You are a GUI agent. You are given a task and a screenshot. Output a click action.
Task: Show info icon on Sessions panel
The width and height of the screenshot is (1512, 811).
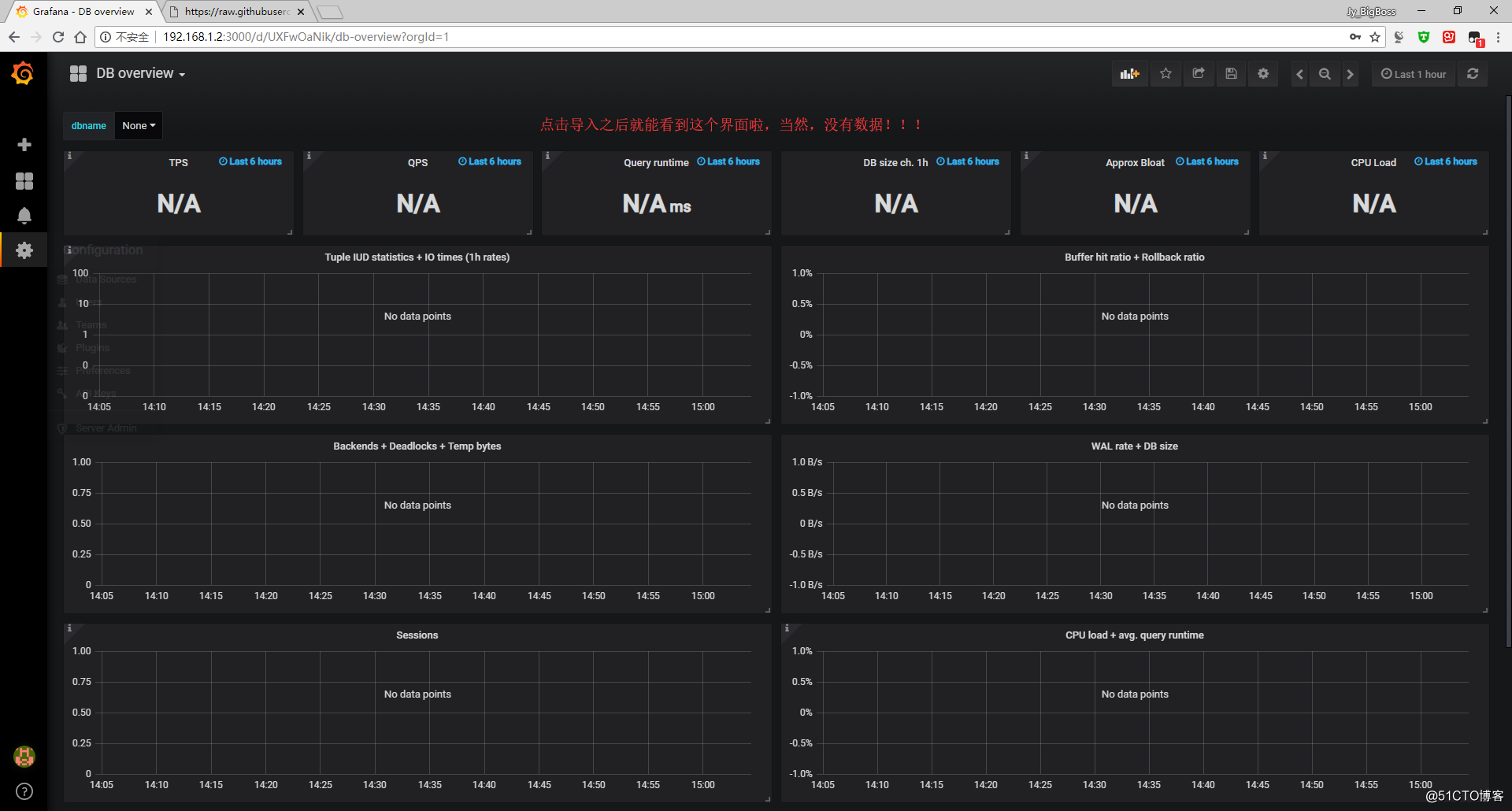tap(69, 628)
